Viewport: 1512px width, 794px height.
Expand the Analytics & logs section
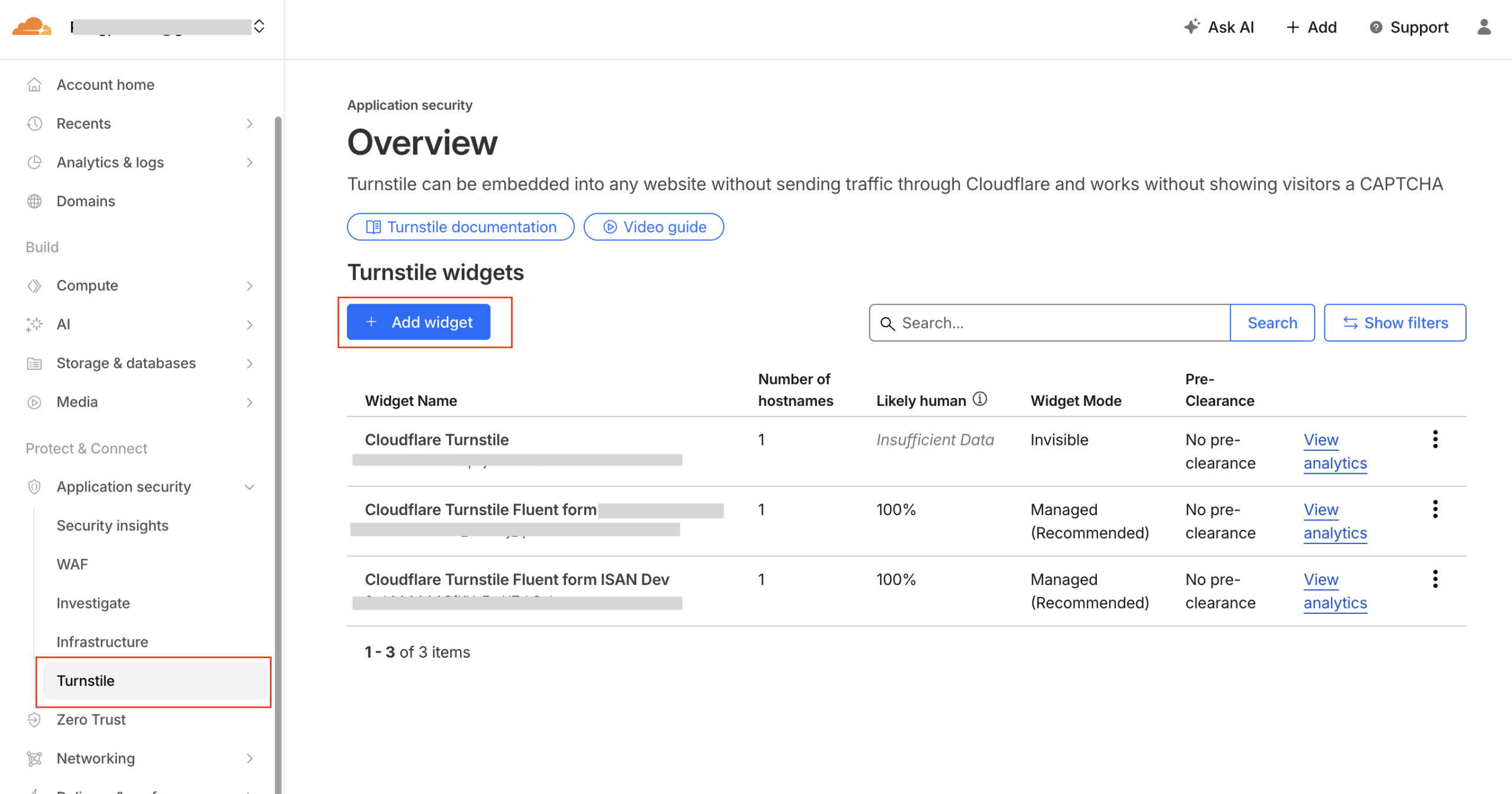[x=249, y=162]
